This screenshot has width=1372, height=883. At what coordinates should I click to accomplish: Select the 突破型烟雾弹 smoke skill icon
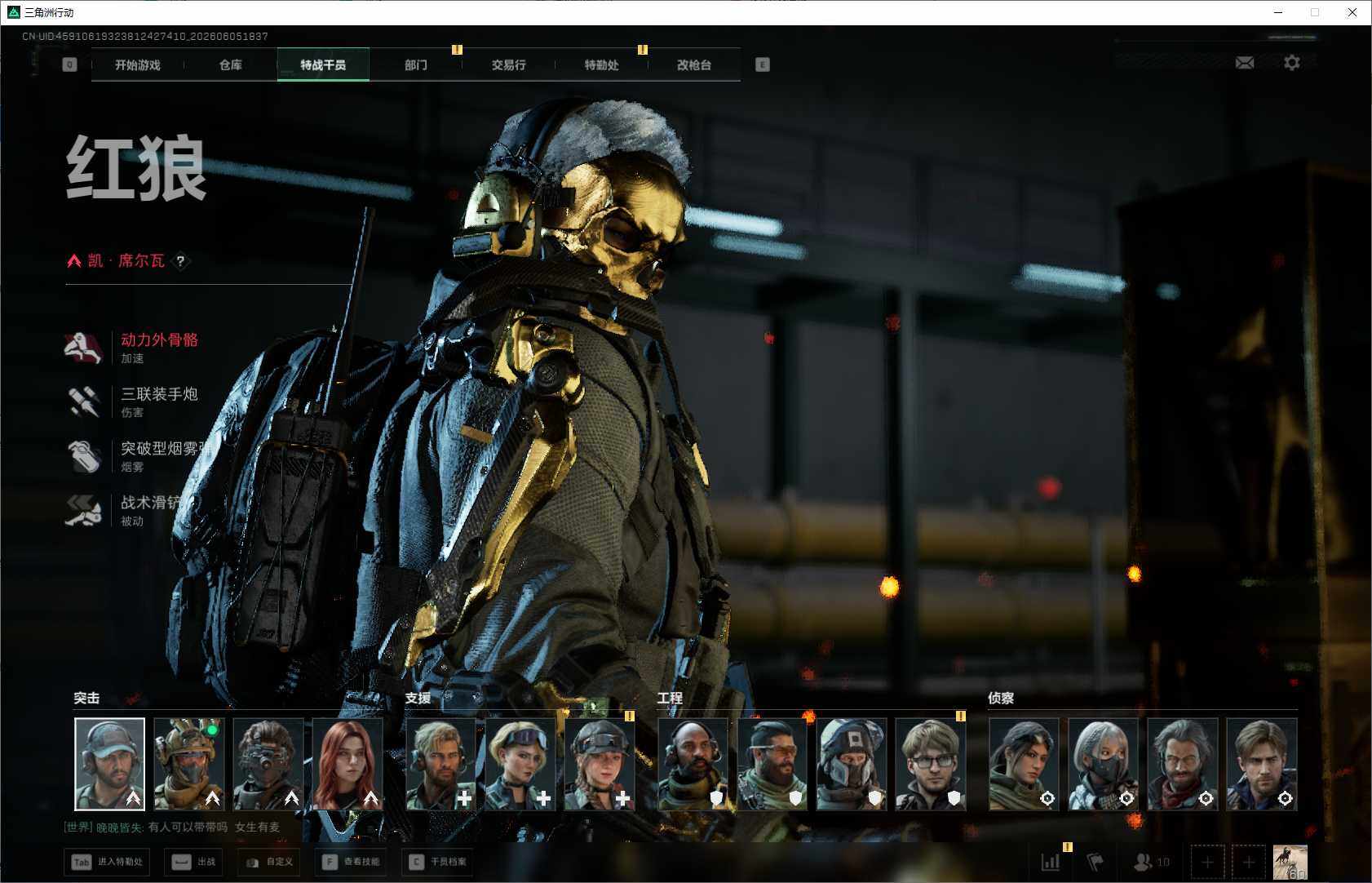(82, 455)
